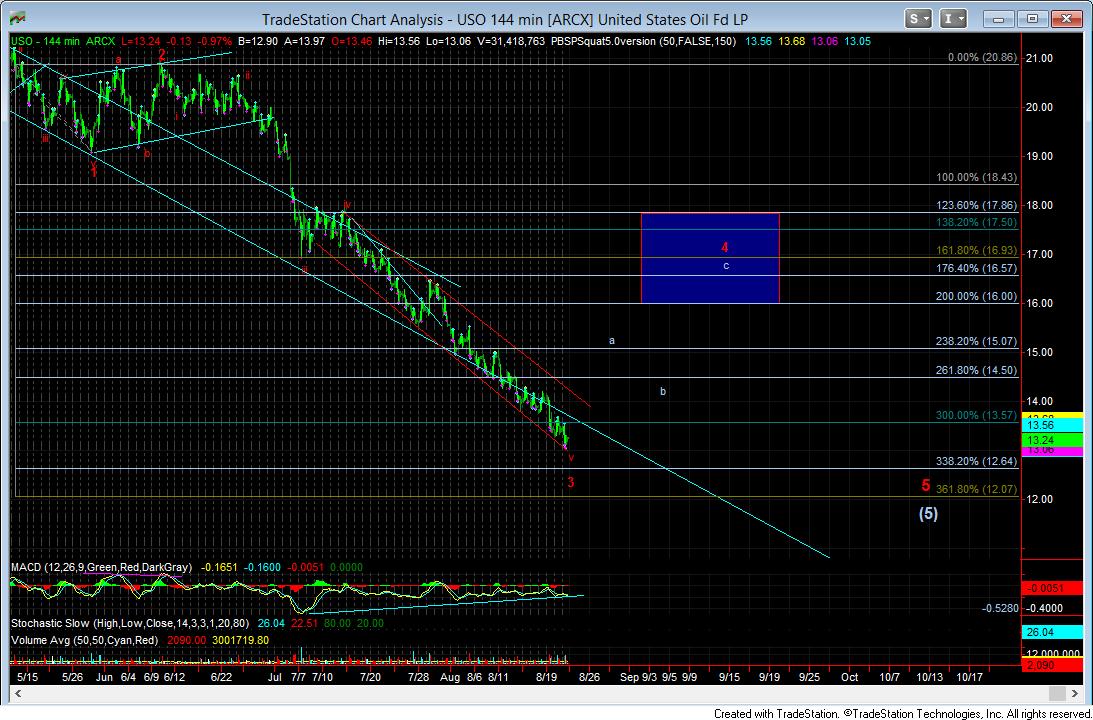
Task: Select the 'Volume Avg (50,50,Cyan,Red)' label
Action: (x=84, y=640)
